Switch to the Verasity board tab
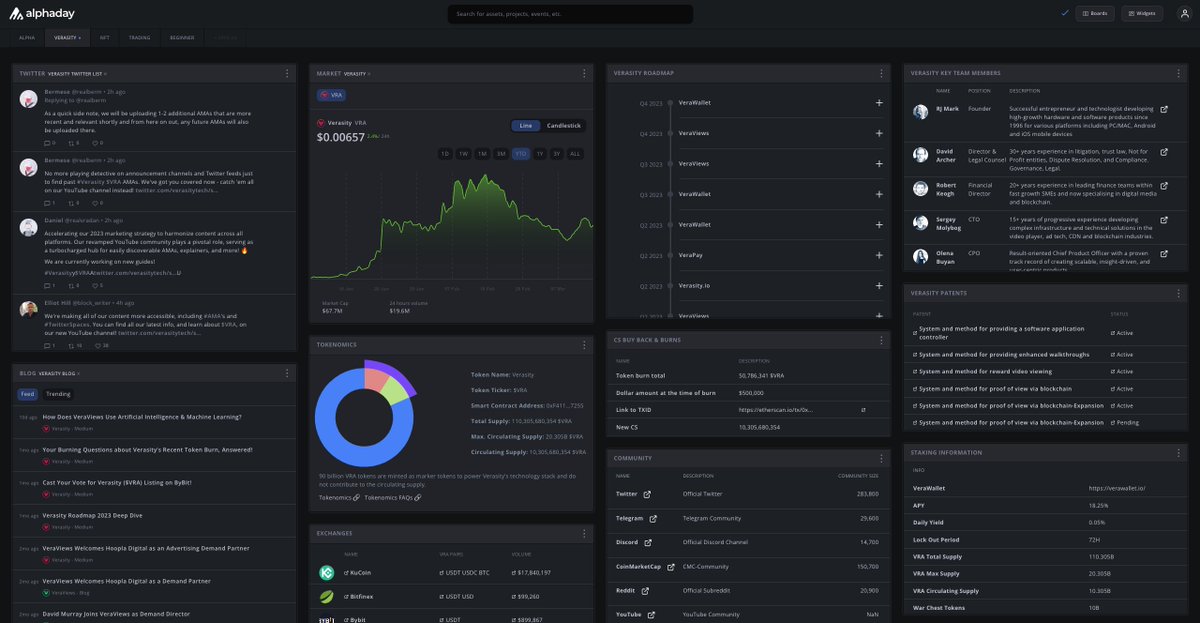The image size is (1200, 623). pyautogui.click(x=67, y=38)
